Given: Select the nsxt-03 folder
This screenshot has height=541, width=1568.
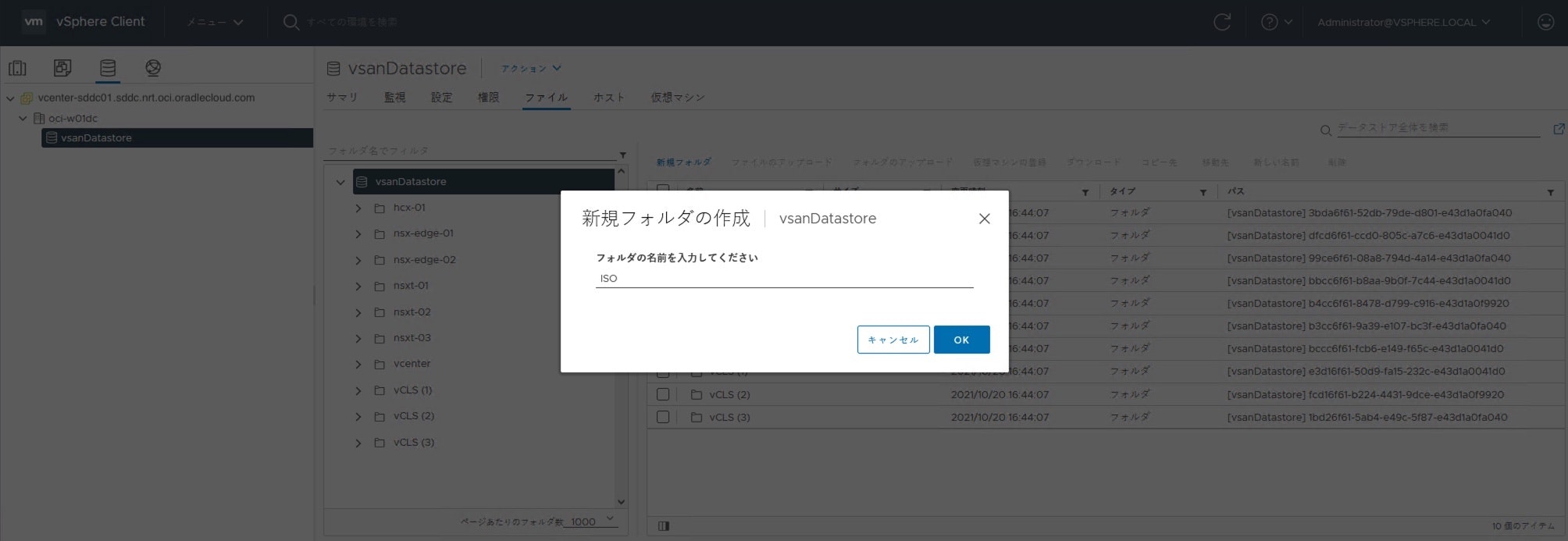Looking at the screenshot, I should pos(412,338).
